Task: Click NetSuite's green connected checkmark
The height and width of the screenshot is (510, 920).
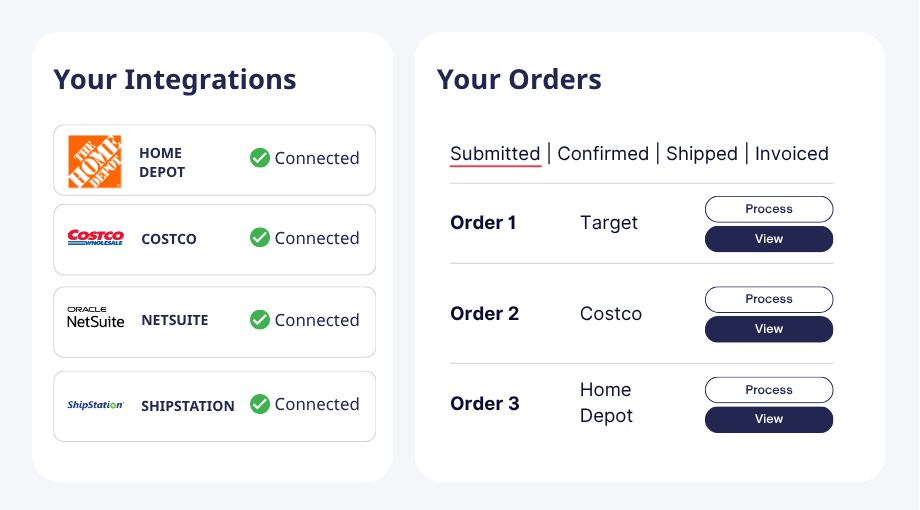Action: (260, 320)
